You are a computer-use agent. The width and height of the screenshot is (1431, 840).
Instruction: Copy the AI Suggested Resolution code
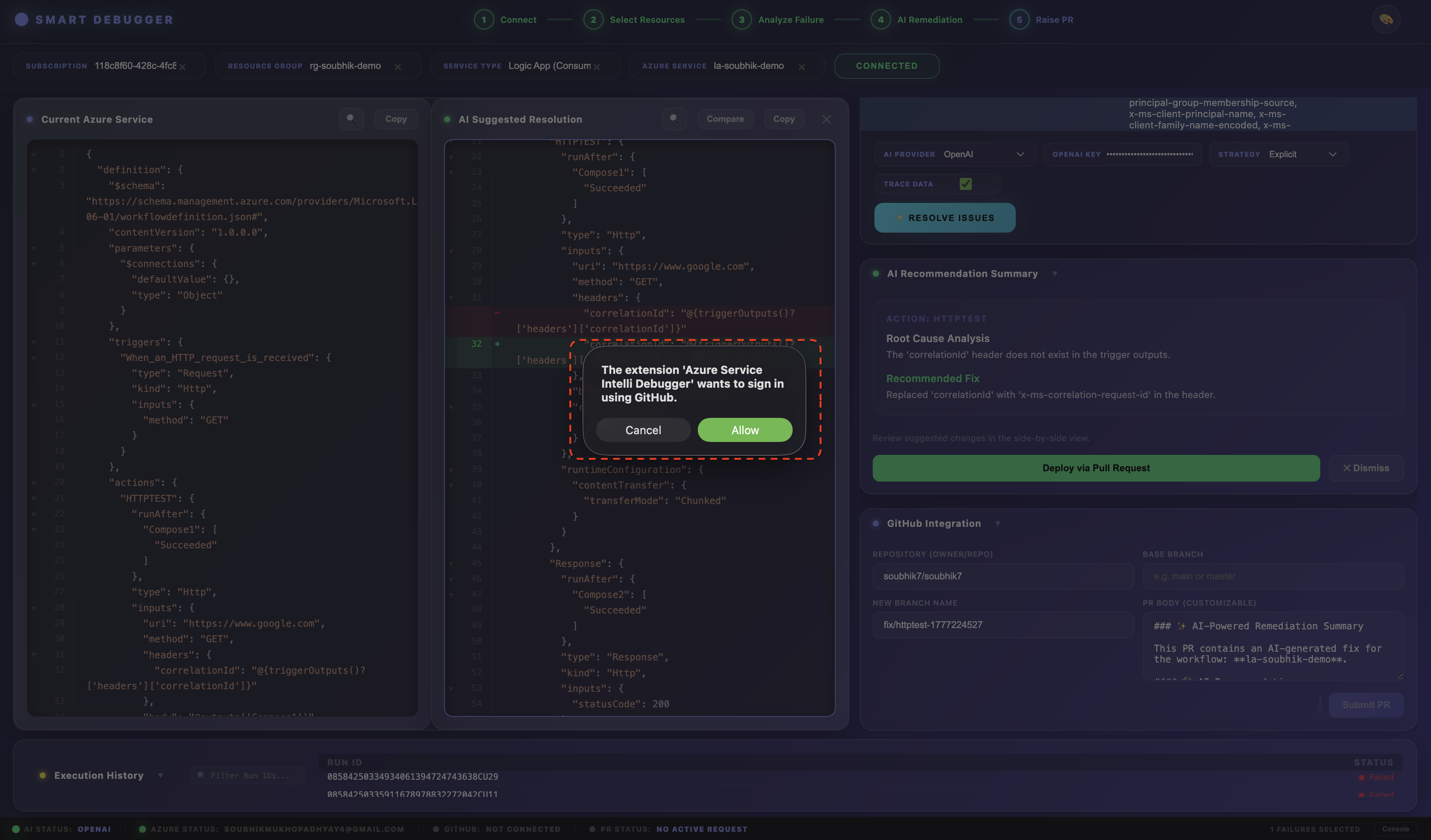(x=784, y=119)
